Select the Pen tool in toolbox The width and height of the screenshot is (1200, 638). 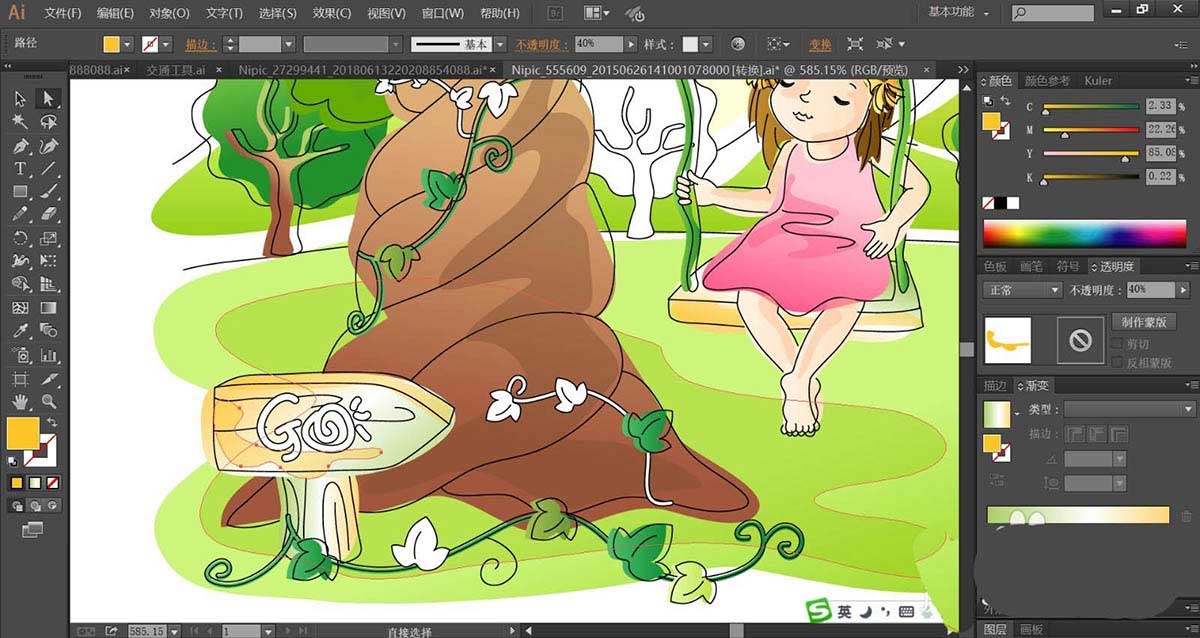tap(20, 147)
